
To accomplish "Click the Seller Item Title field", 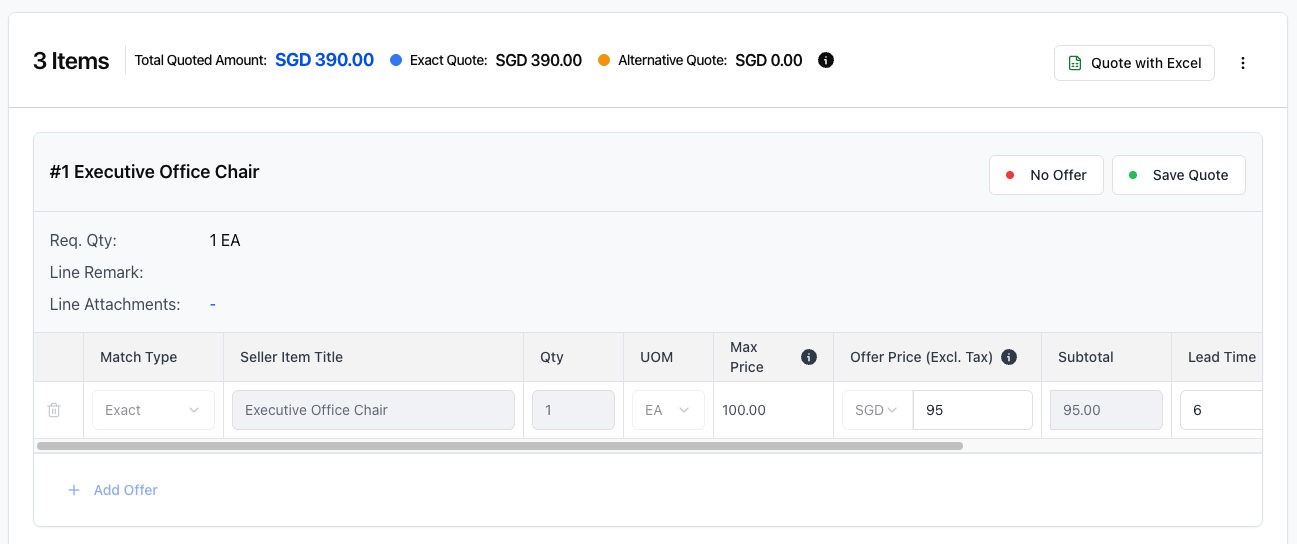I will click(x=373, y=410).
